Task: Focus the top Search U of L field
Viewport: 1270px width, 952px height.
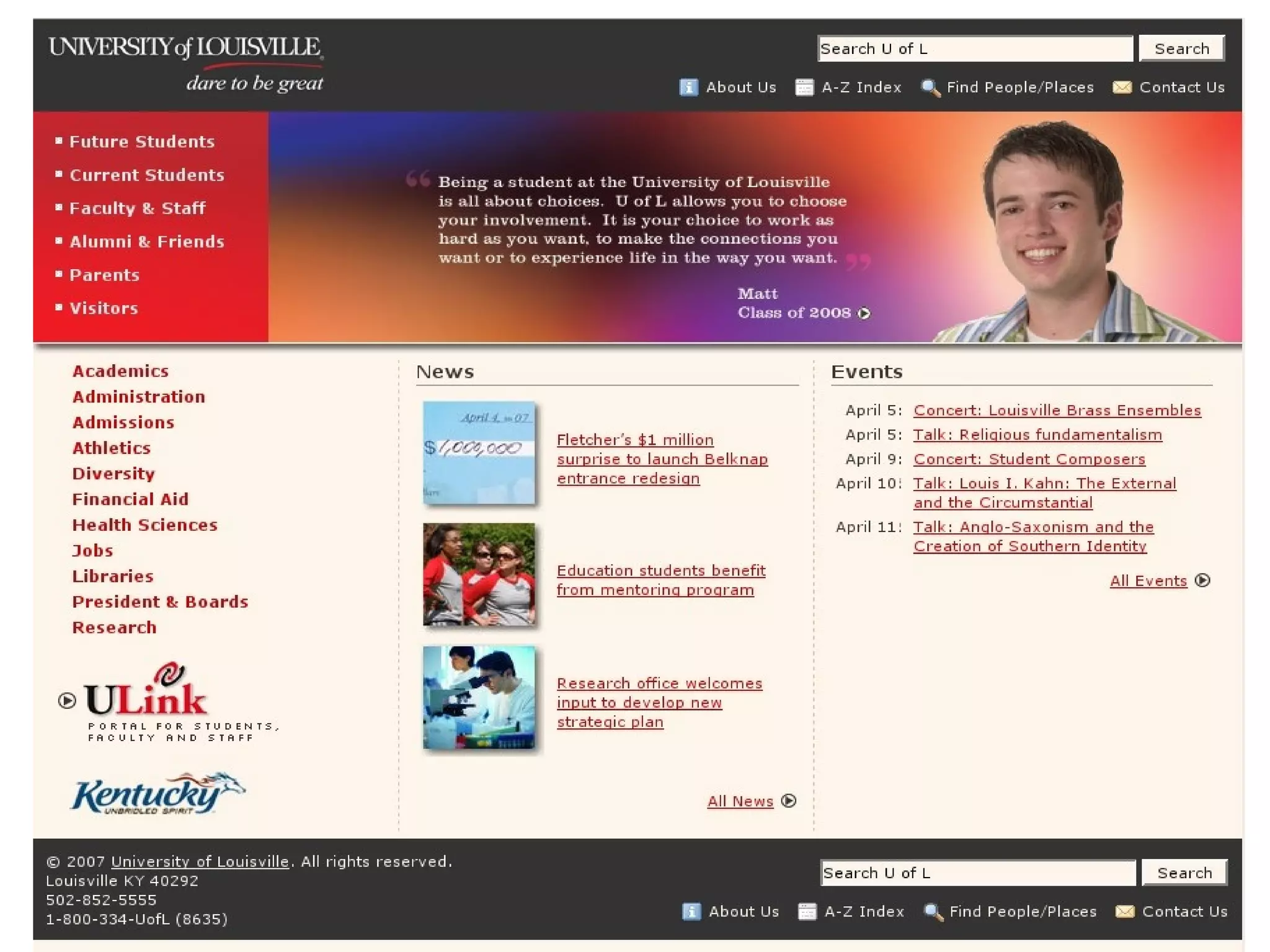Action: (974, 48)
